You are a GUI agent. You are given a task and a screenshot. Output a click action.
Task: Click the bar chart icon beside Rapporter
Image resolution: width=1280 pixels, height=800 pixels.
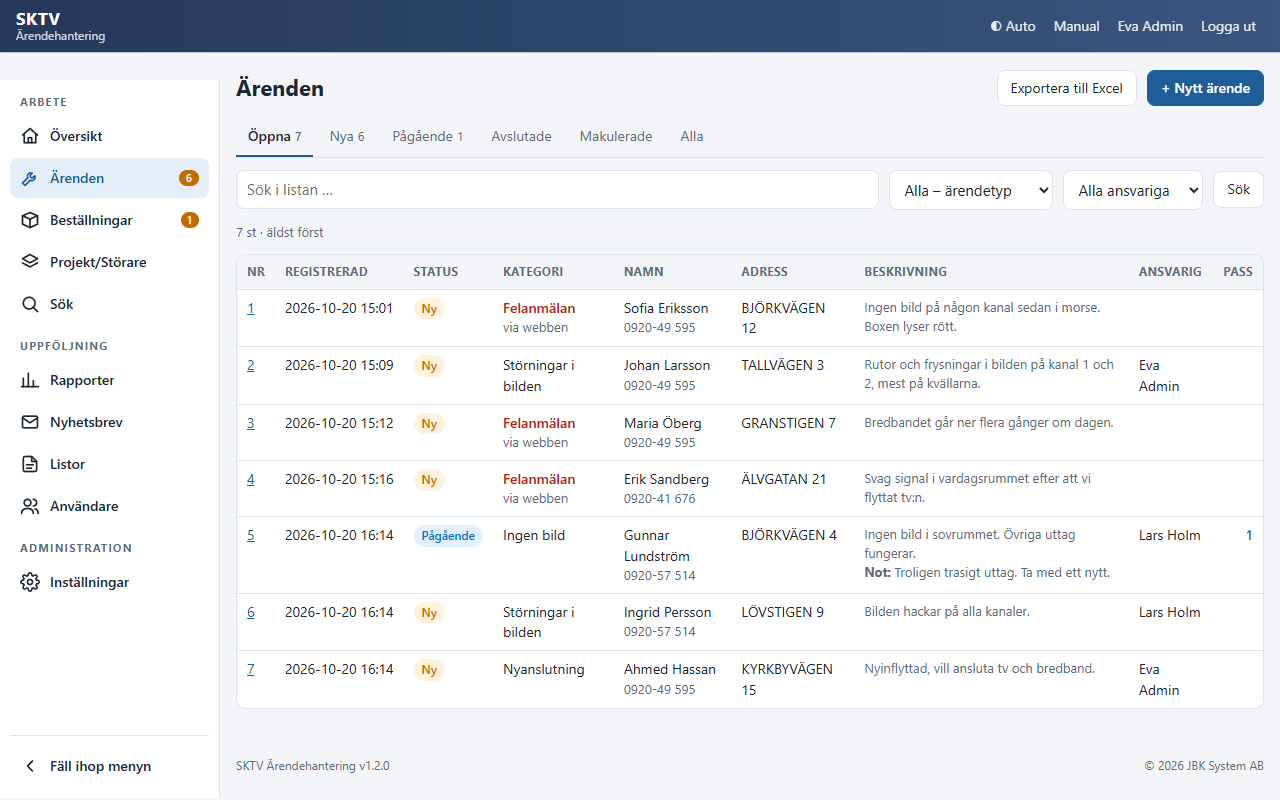click(30, 380)
